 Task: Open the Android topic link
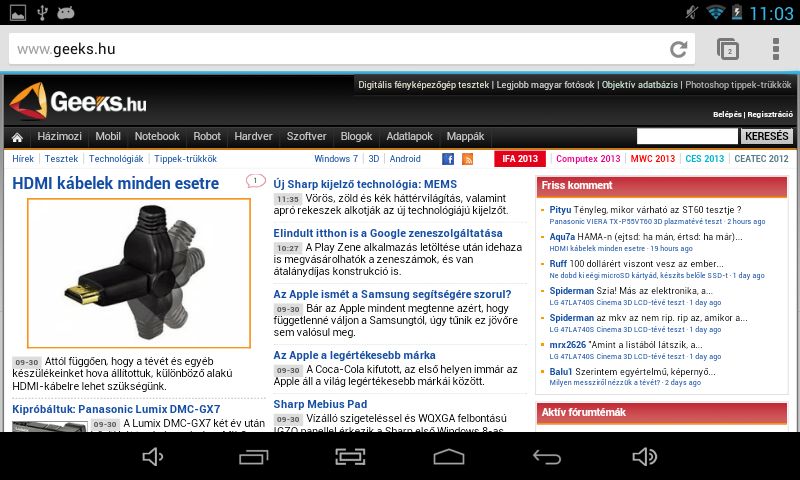[x=405, y=159]
